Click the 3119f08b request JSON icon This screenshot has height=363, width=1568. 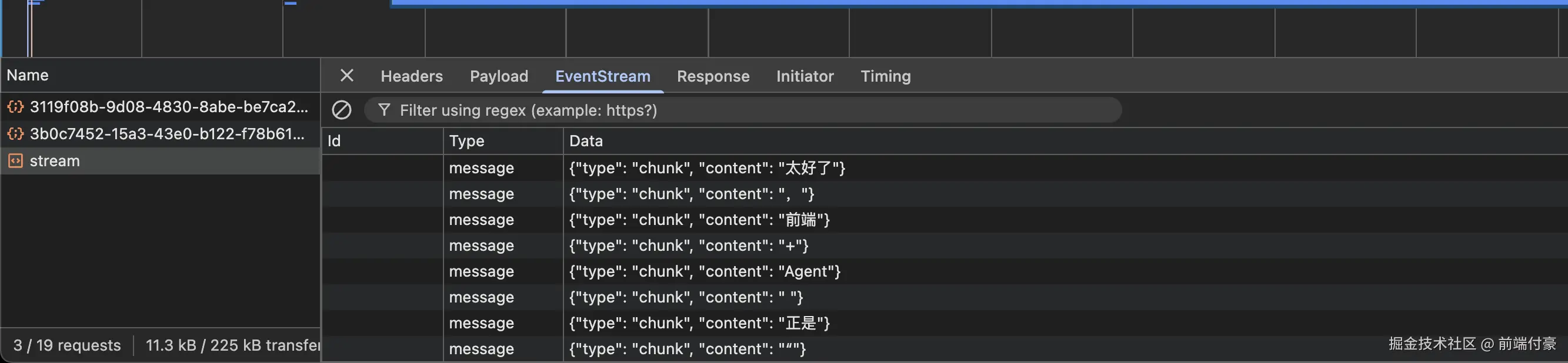tap(15, 107)
